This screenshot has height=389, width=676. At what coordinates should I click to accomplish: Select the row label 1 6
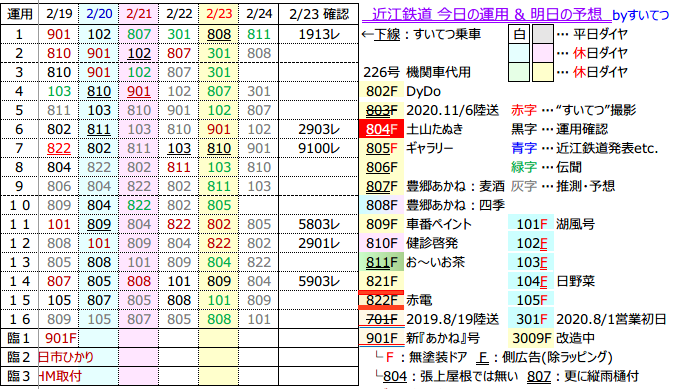[19, 319]
